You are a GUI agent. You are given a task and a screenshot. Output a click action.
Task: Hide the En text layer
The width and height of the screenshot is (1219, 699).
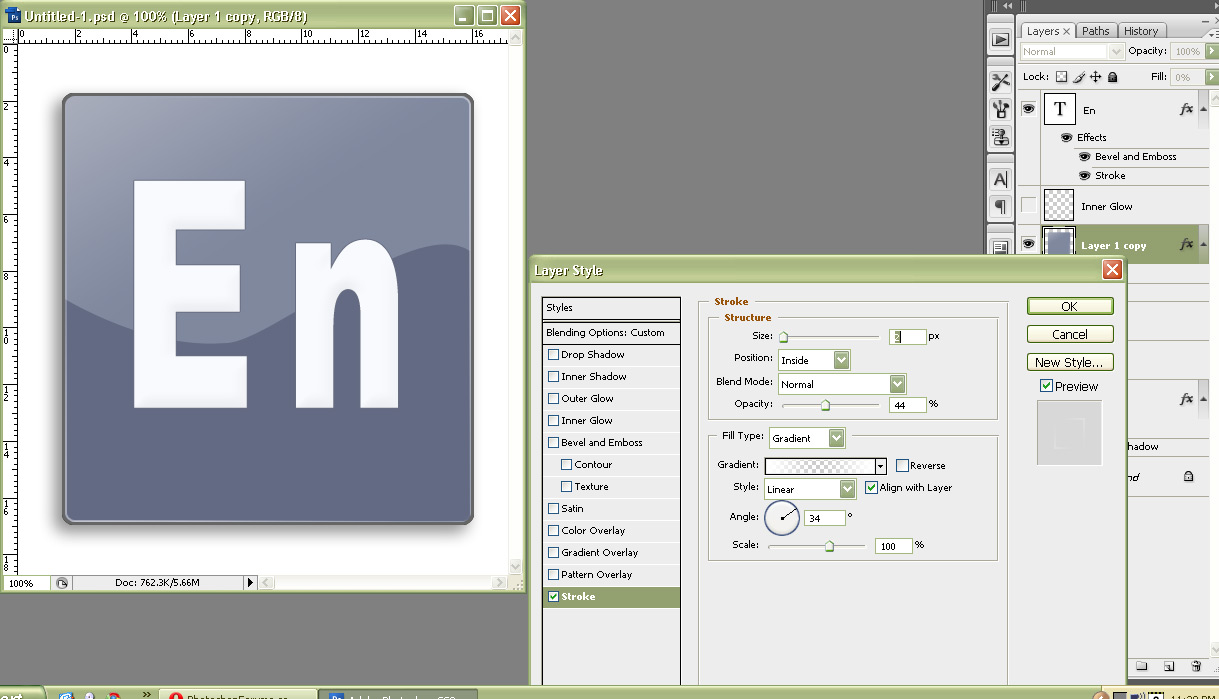(1028, 109)
